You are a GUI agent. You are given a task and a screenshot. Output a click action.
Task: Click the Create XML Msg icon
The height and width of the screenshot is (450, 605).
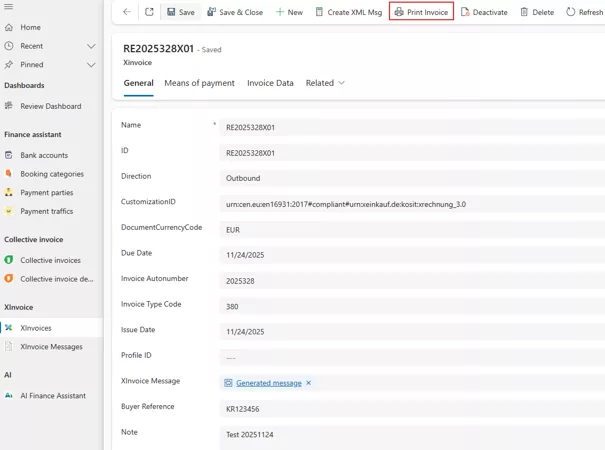(319, 12)
